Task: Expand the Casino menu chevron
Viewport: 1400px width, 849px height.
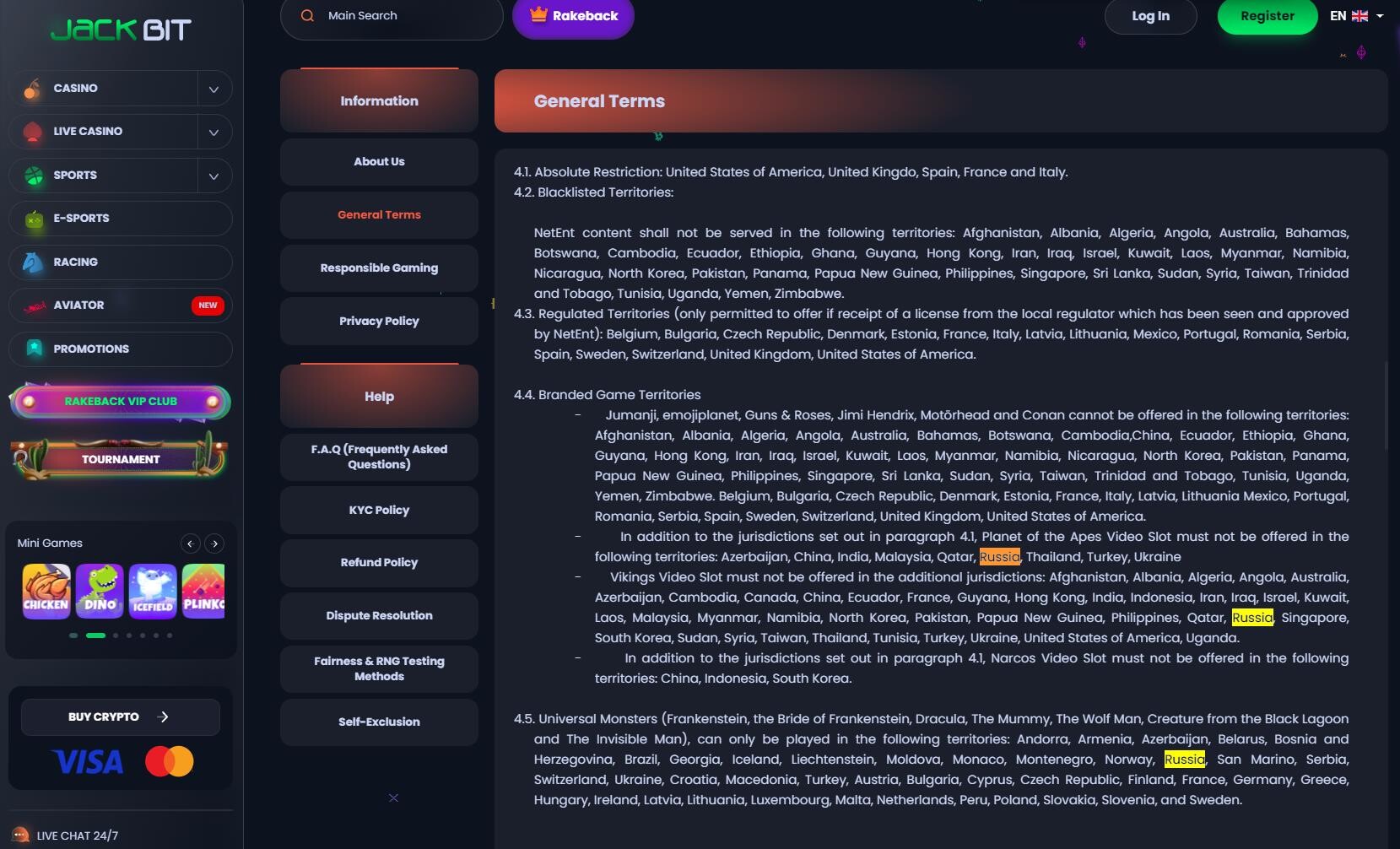Action: (x=214, y=89)
